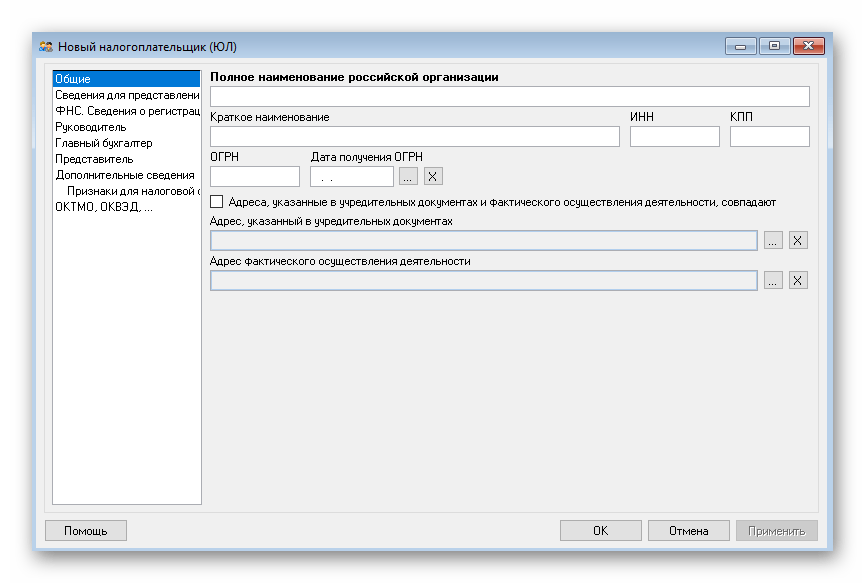
Task: Click the Отмена button
Action: 688,531
